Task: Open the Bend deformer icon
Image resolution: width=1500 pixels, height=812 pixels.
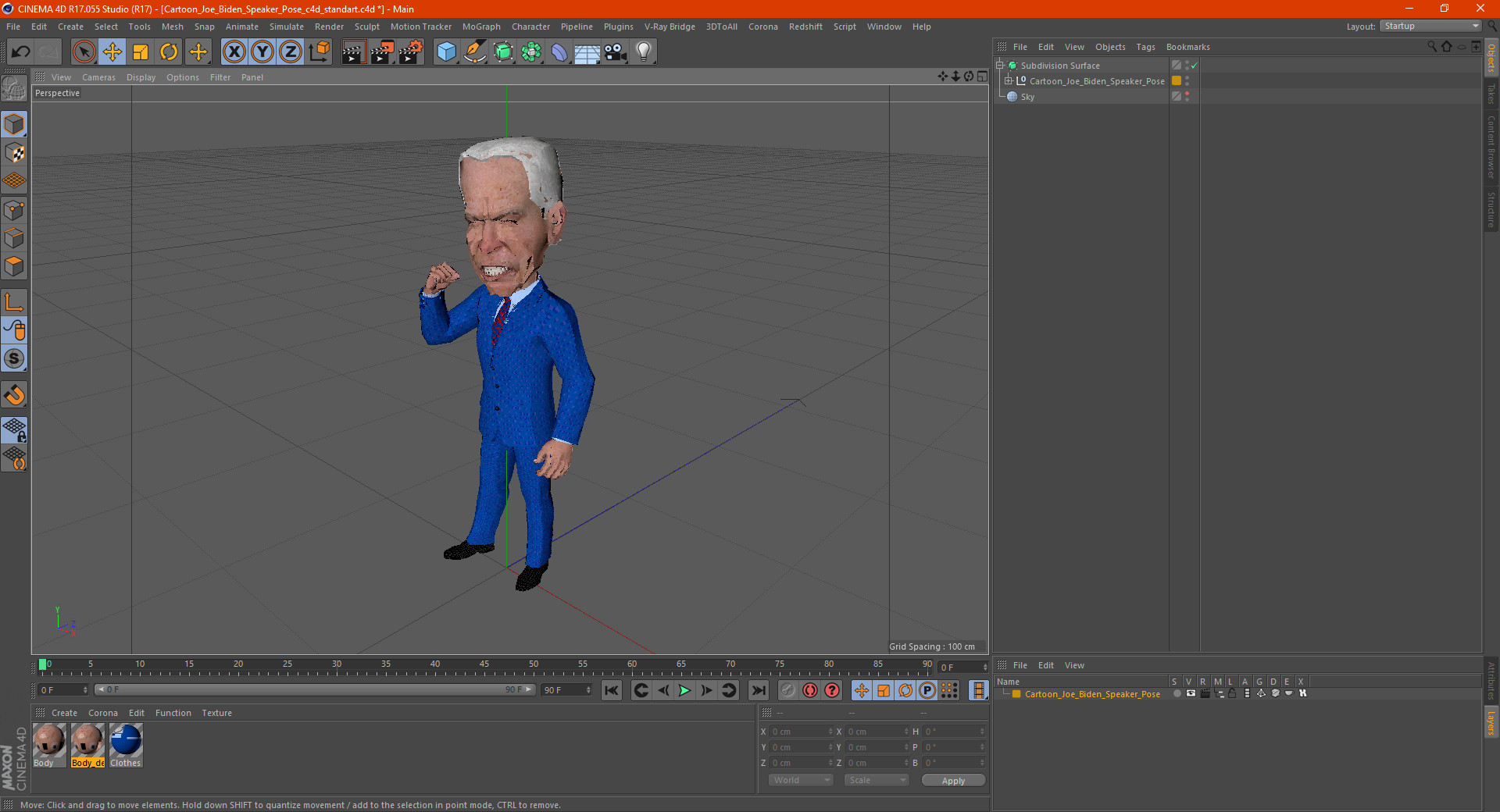Action: [x=560, y=52]
